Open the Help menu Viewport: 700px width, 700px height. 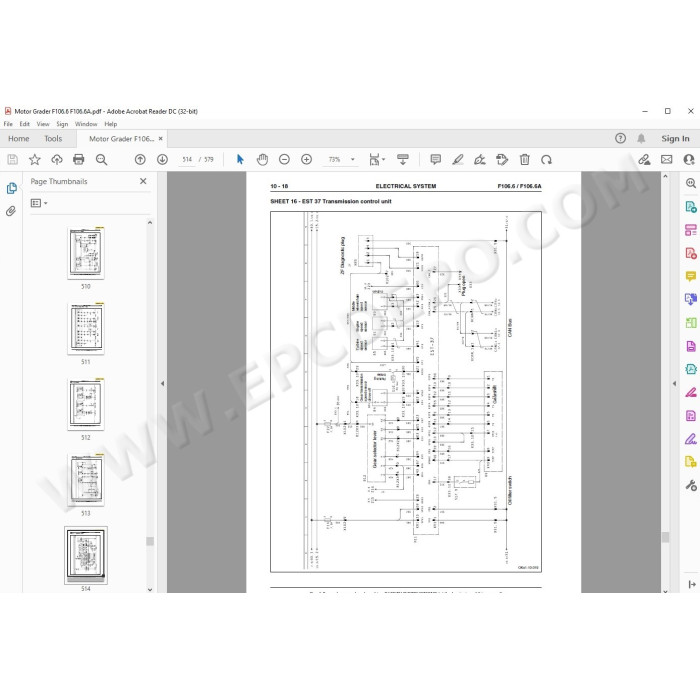click(x=111, y=124)
